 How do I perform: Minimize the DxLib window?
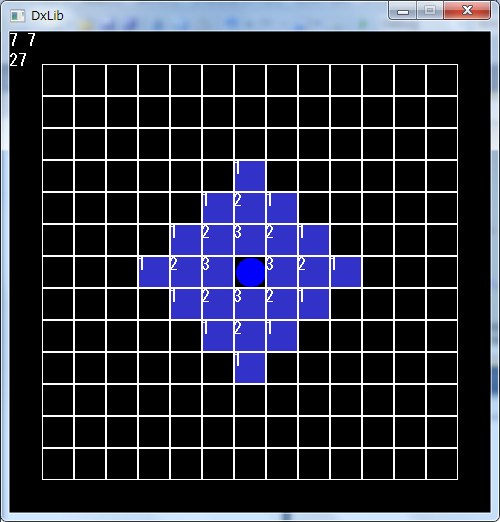pyautogui.click(x=403, y=11)
